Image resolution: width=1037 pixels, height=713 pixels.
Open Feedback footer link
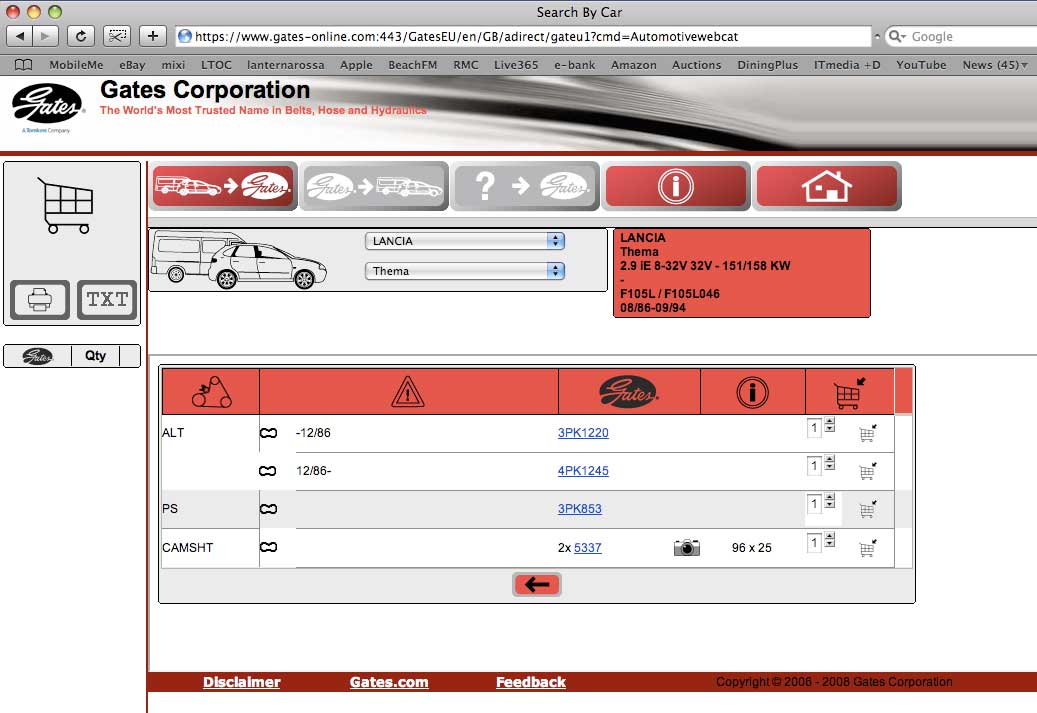pos(531,682)
